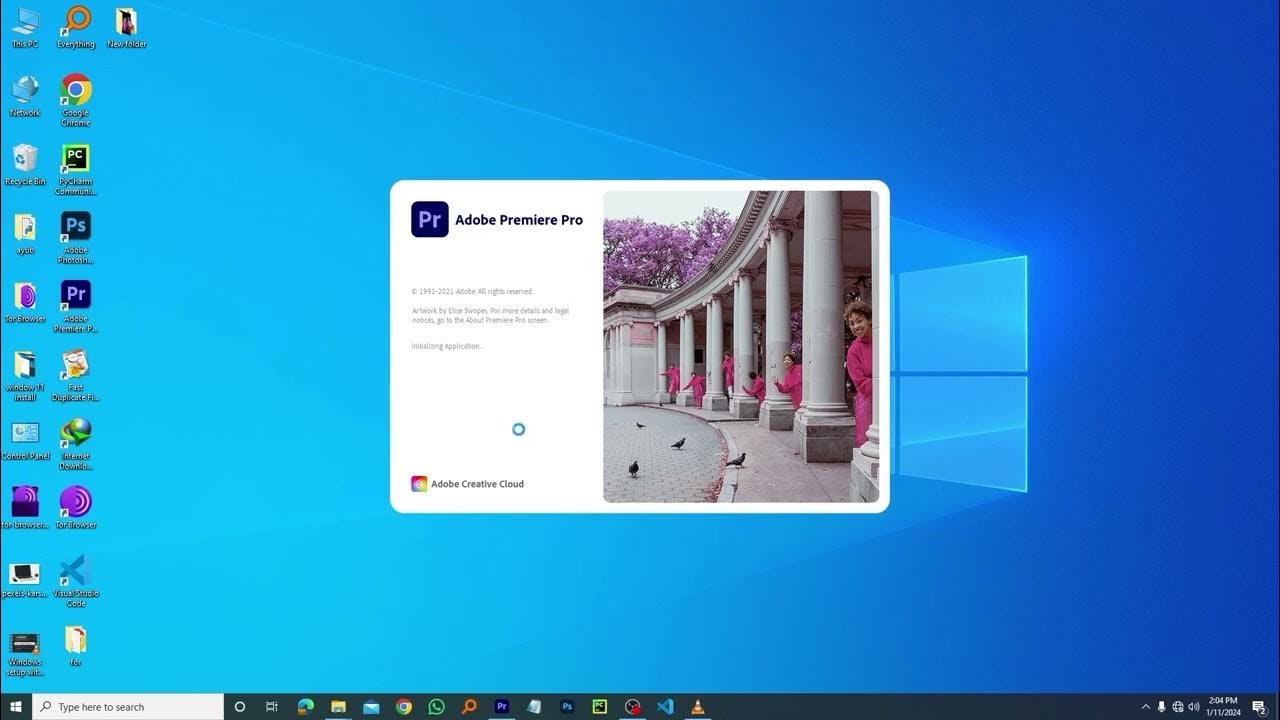Open WhatsApp from the taskbar
1280x720 pixels.
point(436,707)
